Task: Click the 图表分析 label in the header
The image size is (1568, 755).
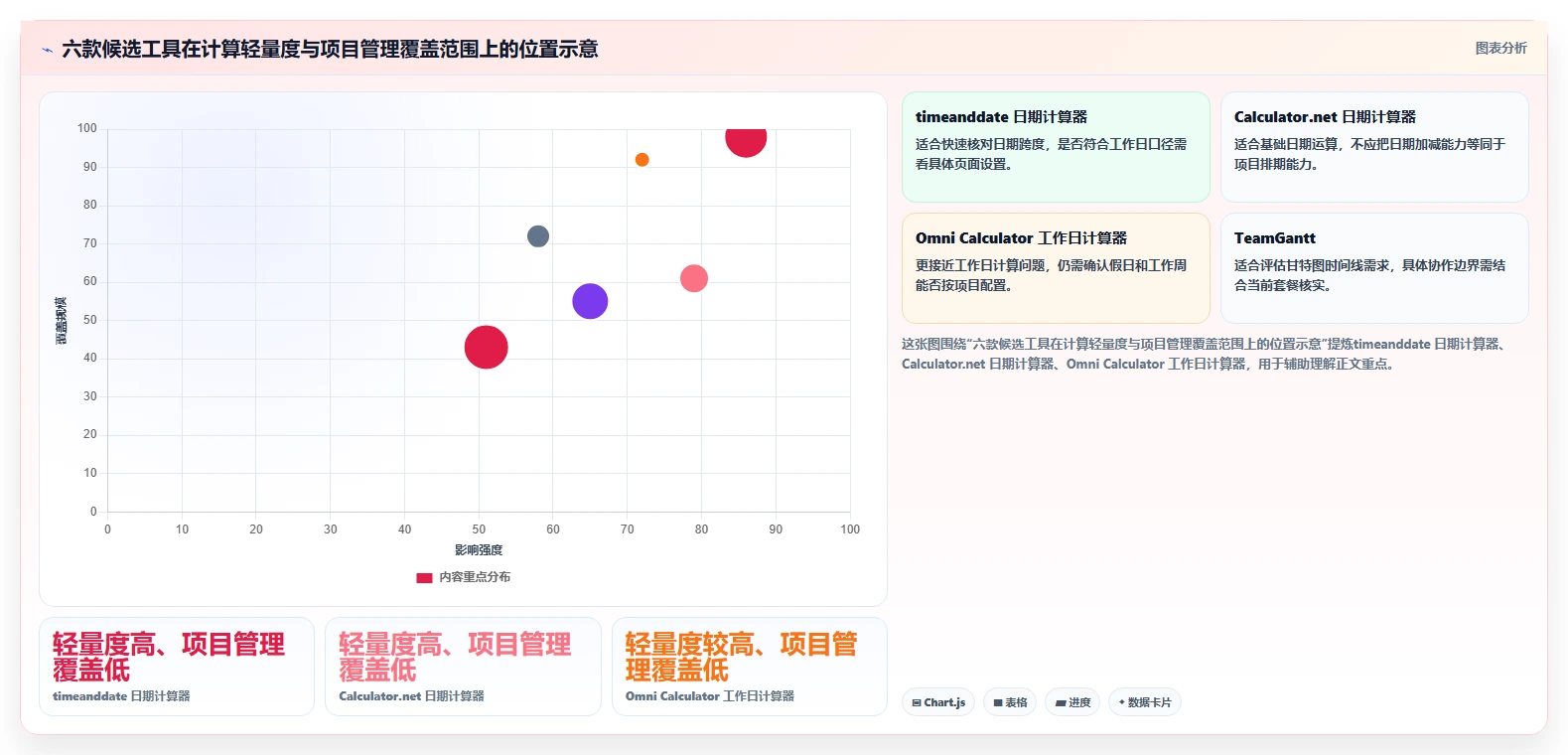Action: pyautogui.click(x=1500, y=48)
